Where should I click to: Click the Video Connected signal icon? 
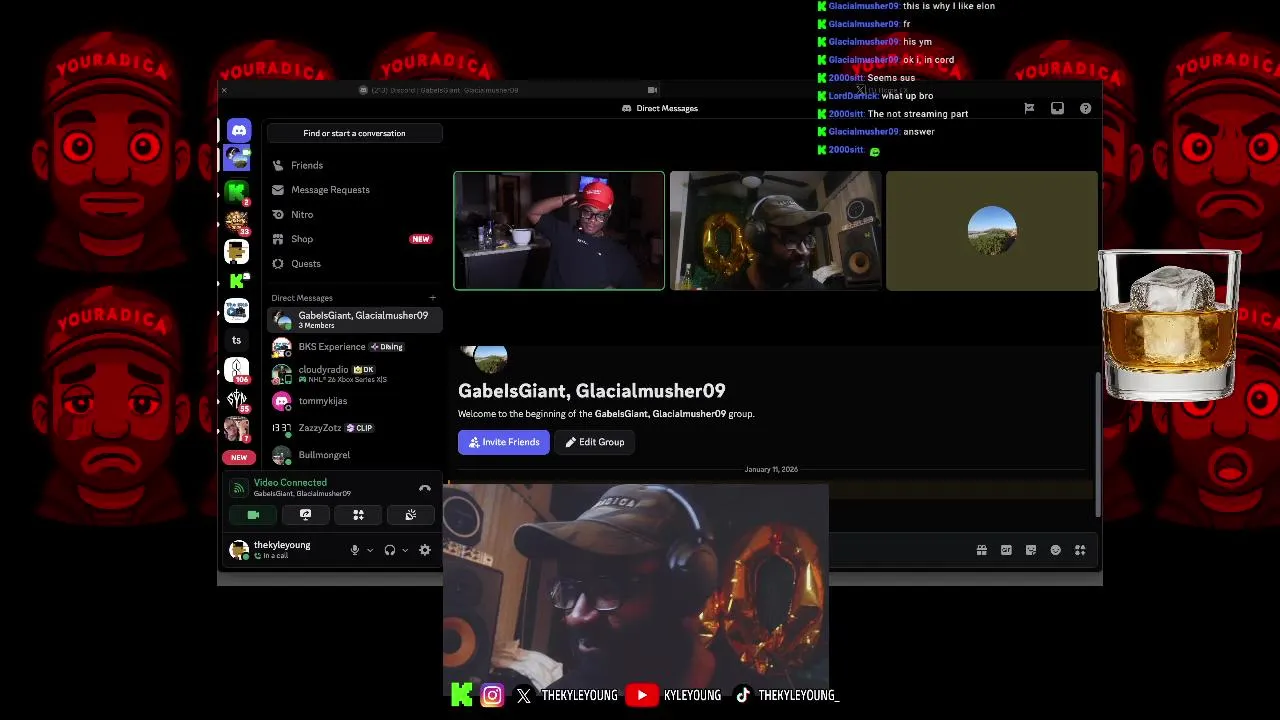[x=238, y=488]
